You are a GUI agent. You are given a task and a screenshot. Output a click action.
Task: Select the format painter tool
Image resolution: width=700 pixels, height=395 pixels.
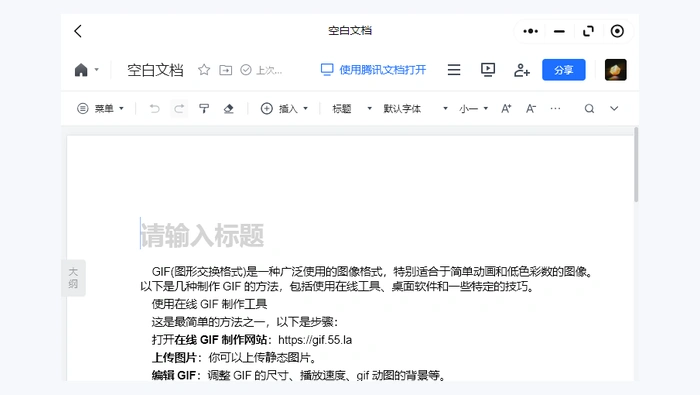click(204, 108)
